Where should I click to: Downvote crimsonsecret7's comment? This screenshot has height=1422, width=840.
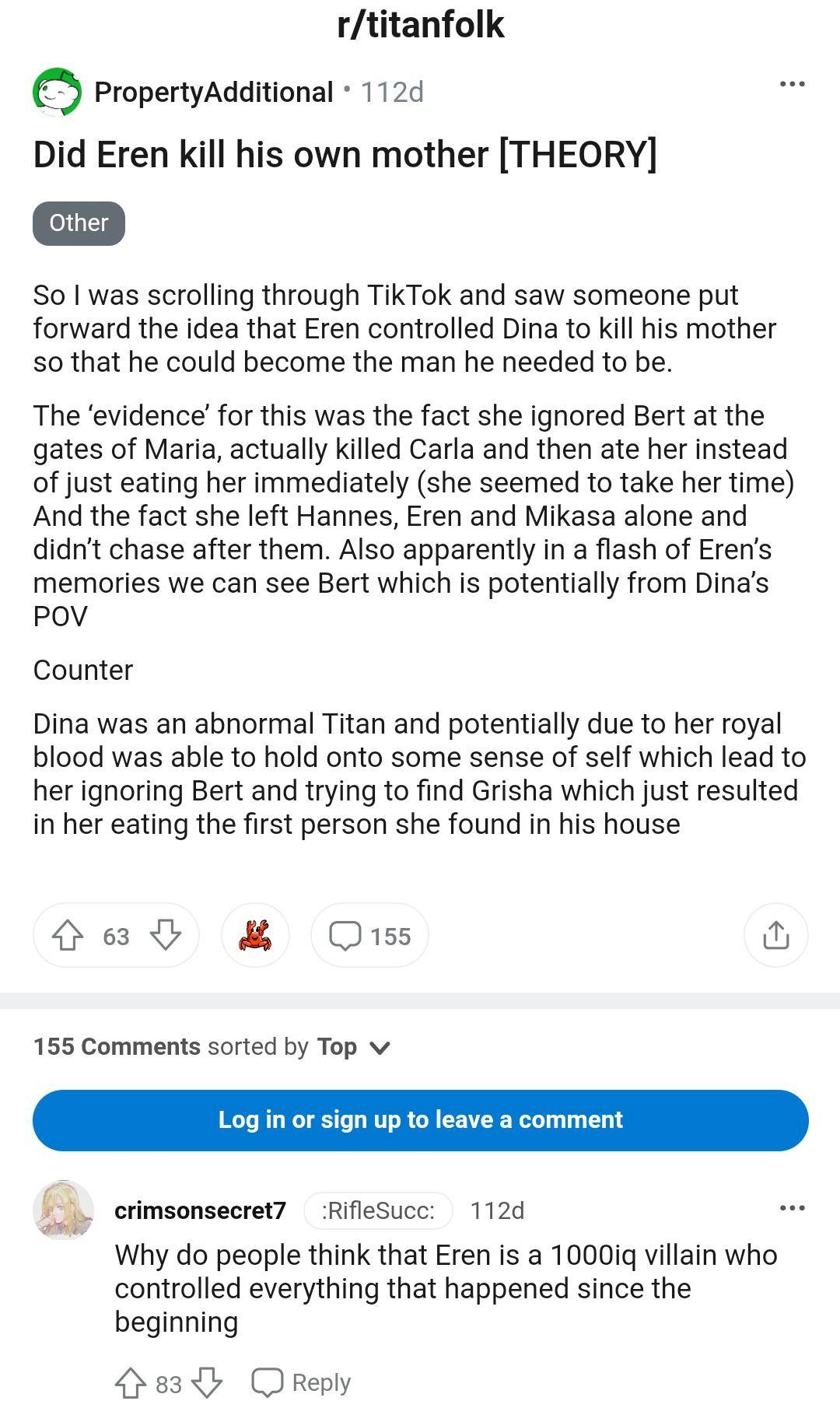pyautogui.click(x=207, y=1382)
